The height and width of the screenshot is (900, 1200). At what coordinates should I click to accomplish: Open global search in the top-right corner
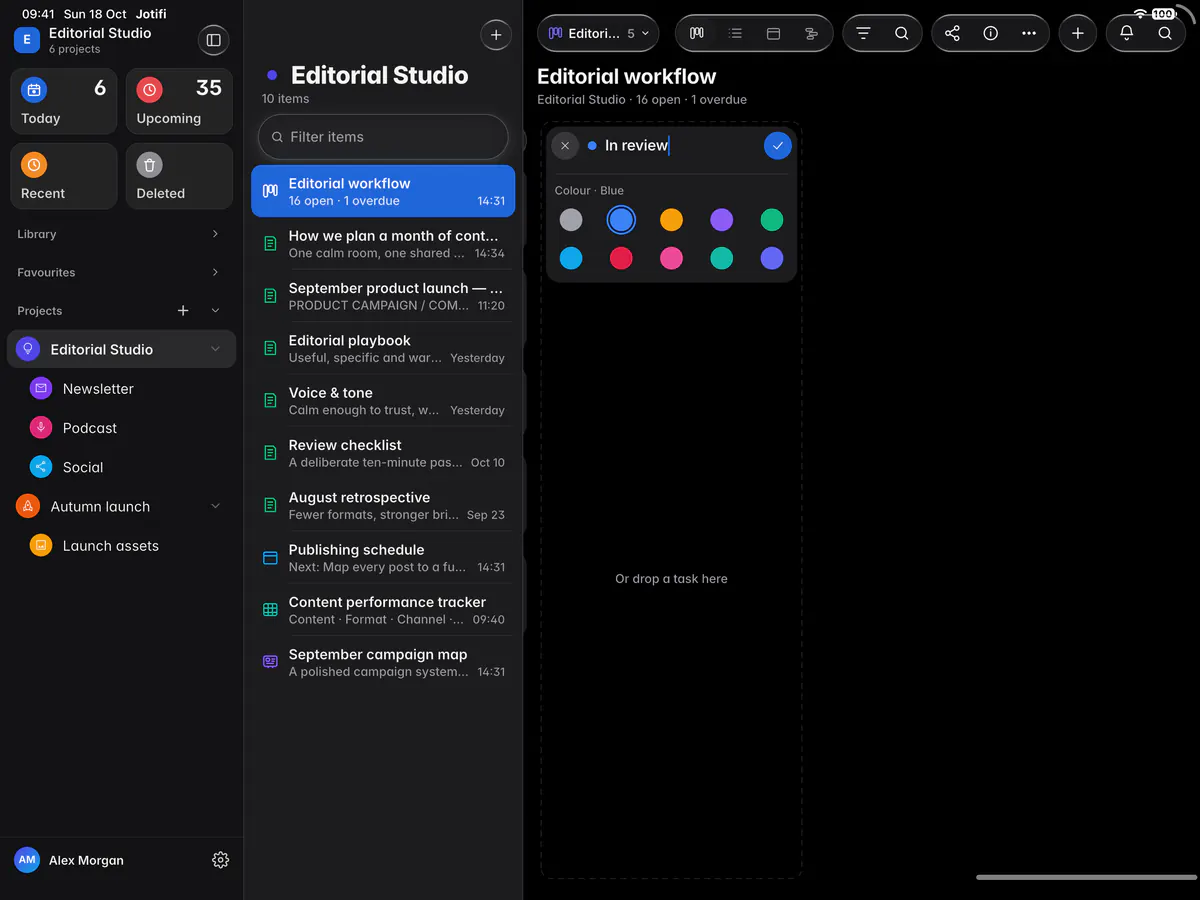click(x=1165, y=33)
